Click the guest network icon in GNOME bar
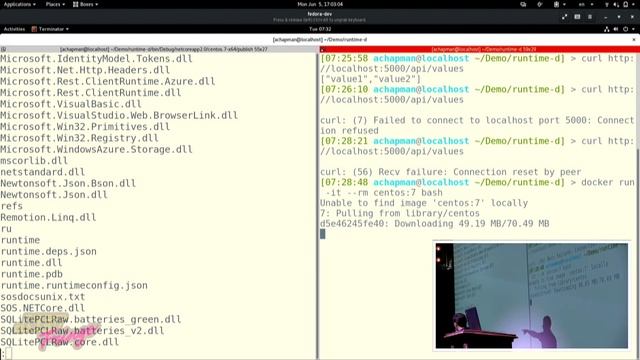The image size is (640, 360). click(607, 29)
